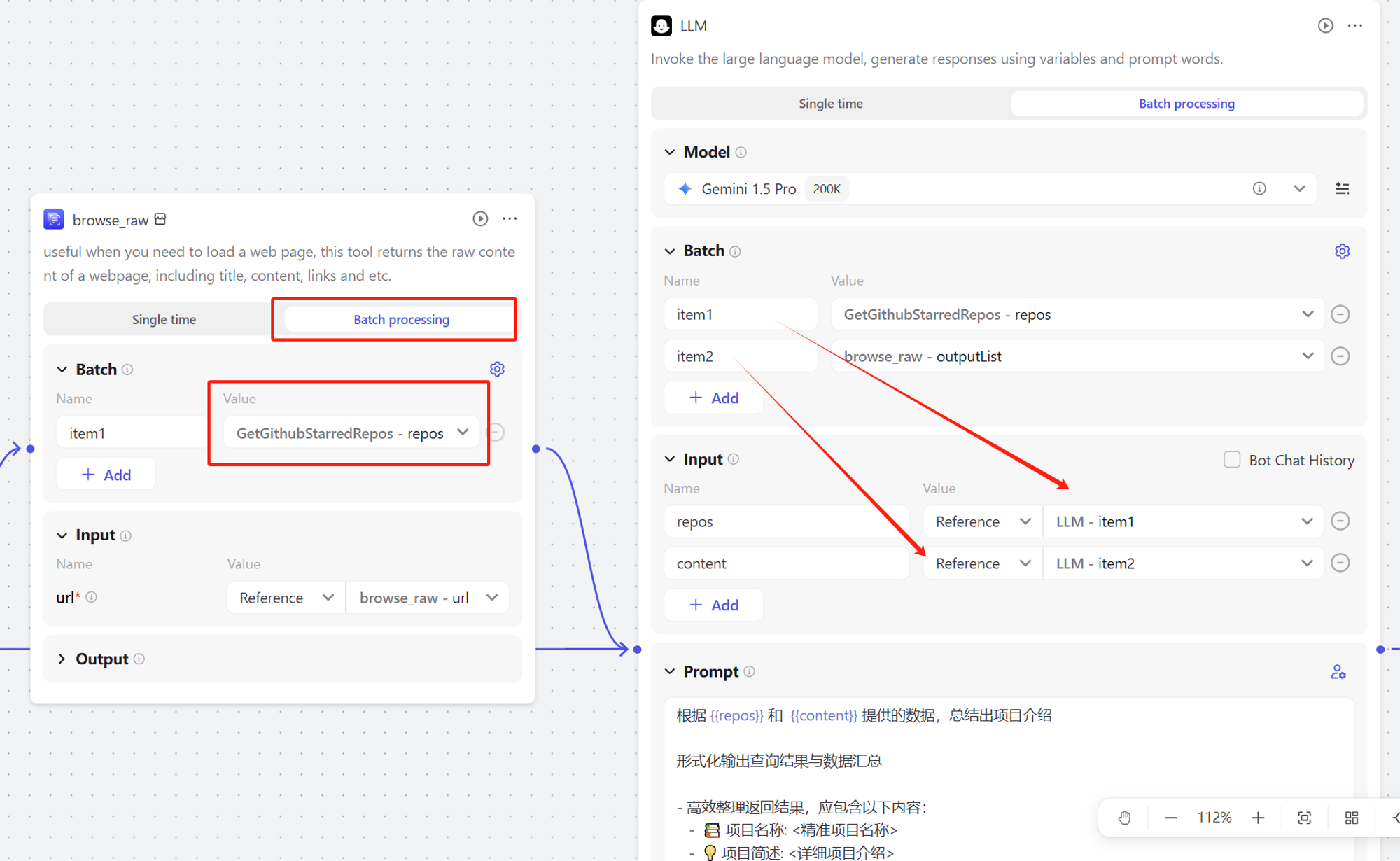1400x861 pixels.
Task: Select the hand pan tool
Action: click(1124, 818)
